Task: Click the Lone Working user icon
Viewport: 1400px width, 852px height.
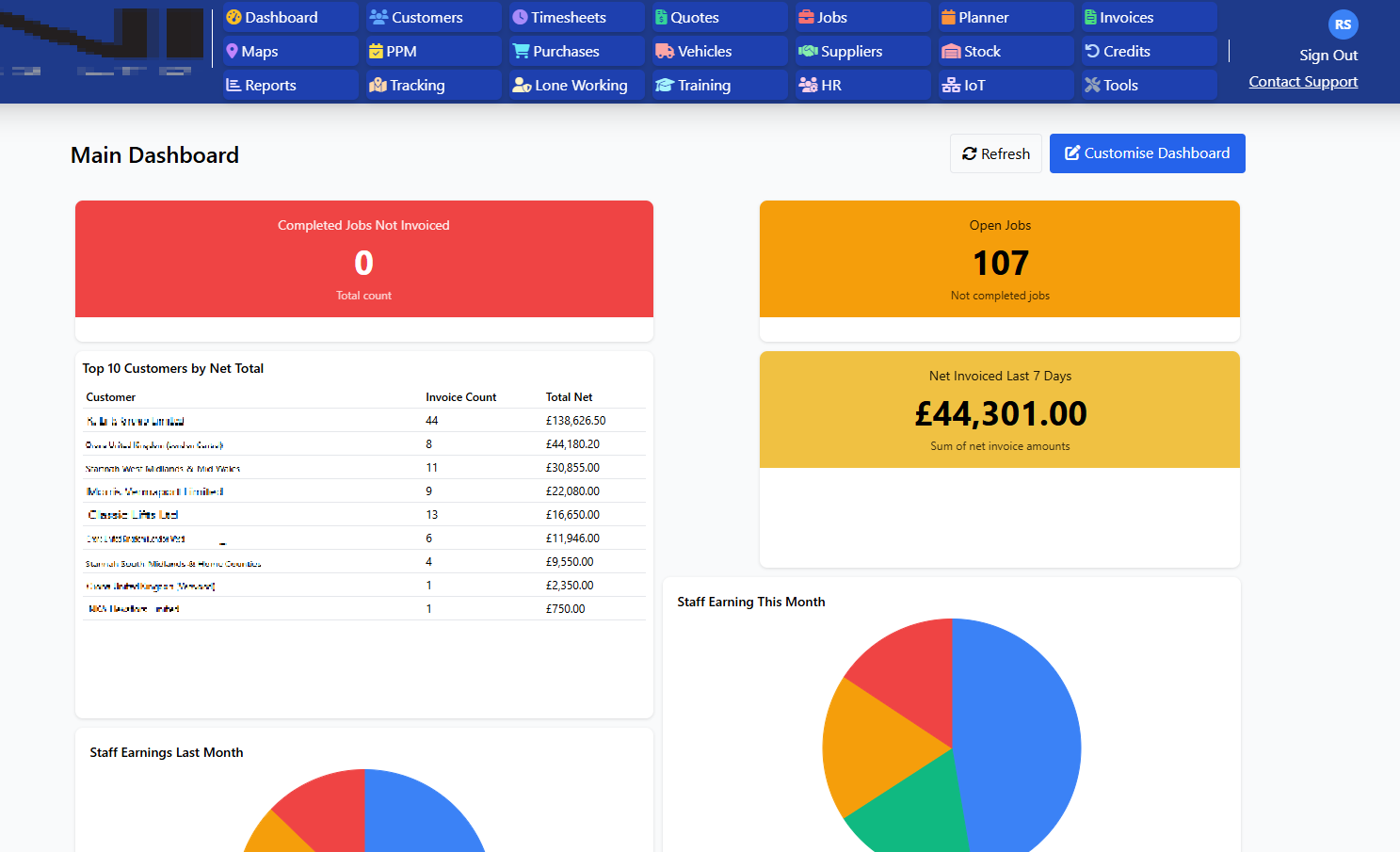Action: tap(522, 85)
